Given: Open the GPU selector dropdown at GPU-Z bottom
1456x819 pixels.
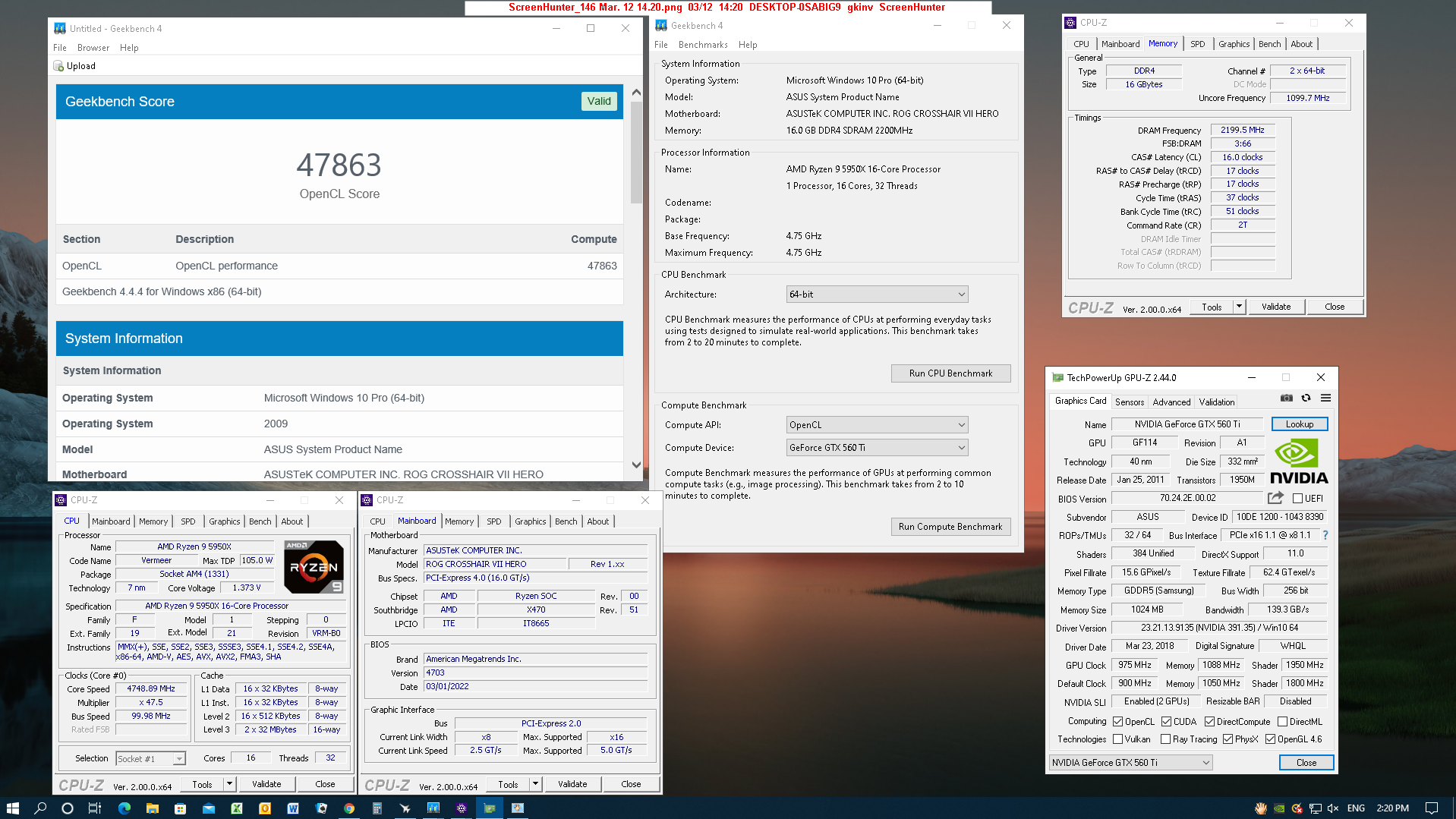Looking at the screenshot, I should (x=1130, y=763).
